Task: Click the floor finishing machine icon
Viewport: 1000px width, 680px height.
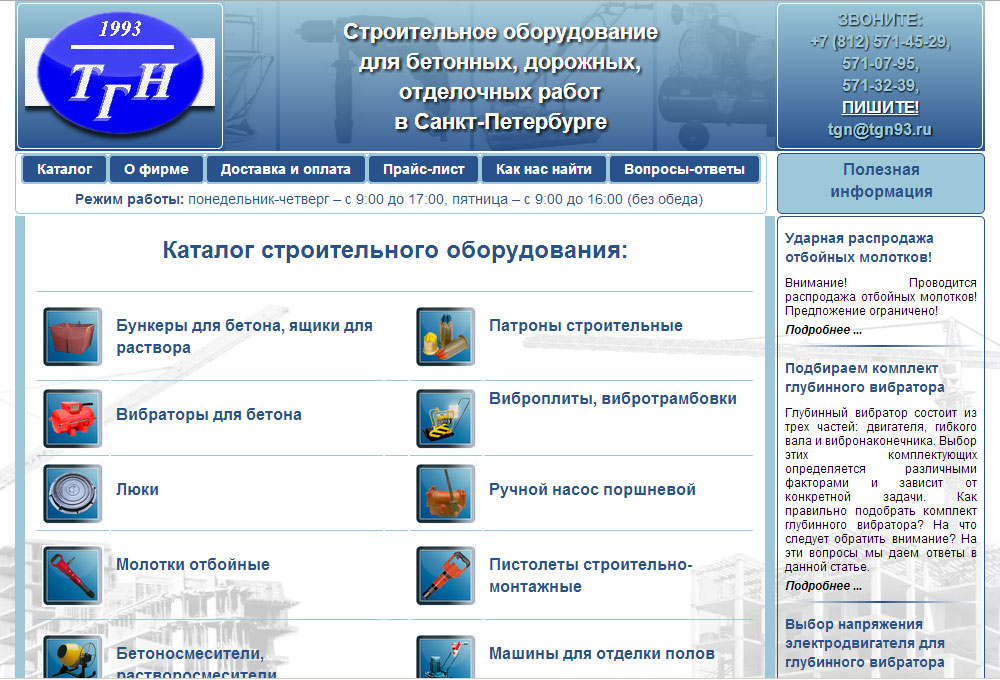Action: [x=446, y=657]
